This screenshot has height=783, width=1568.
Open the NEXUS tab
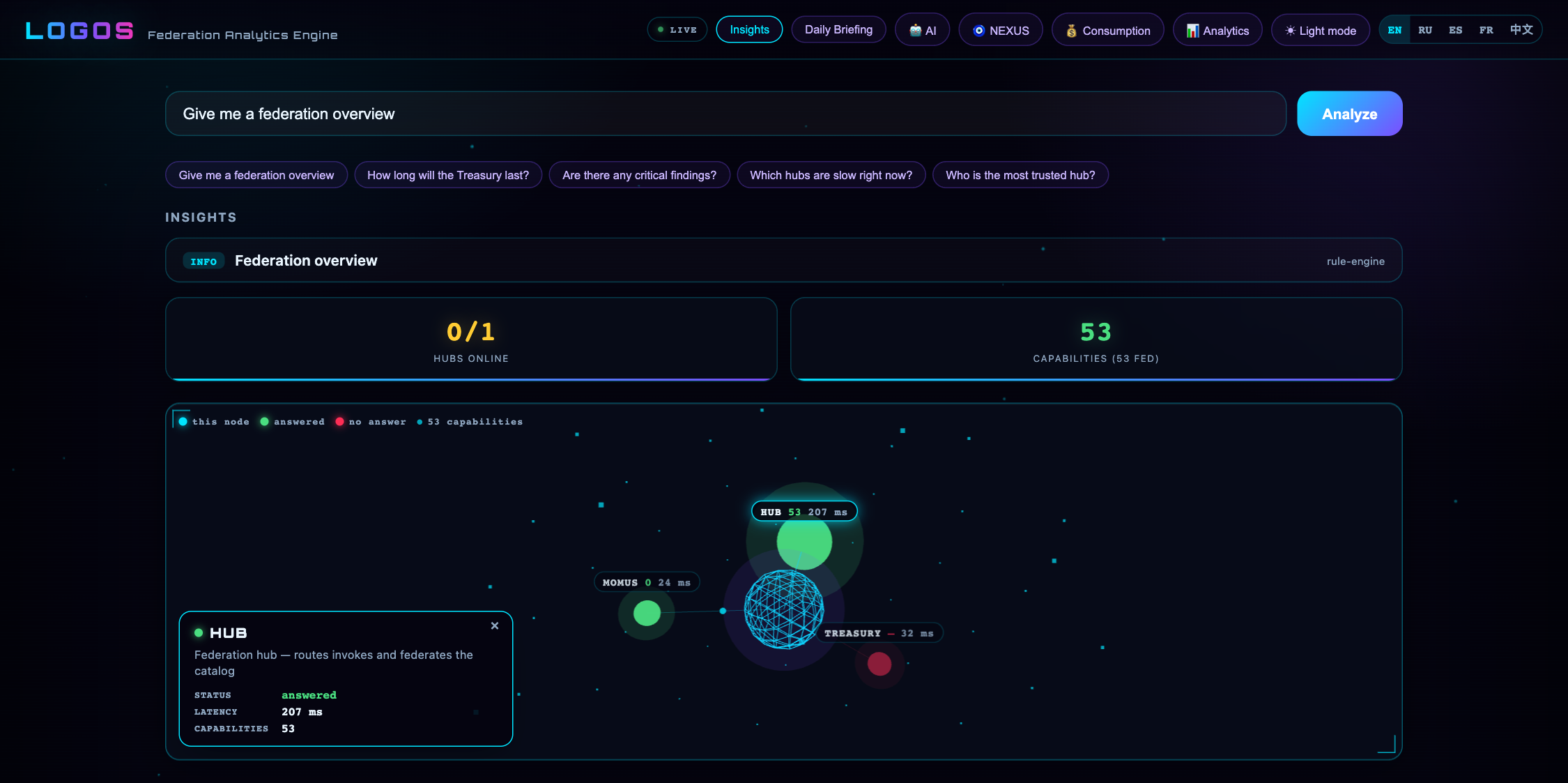coord(1001,31)
